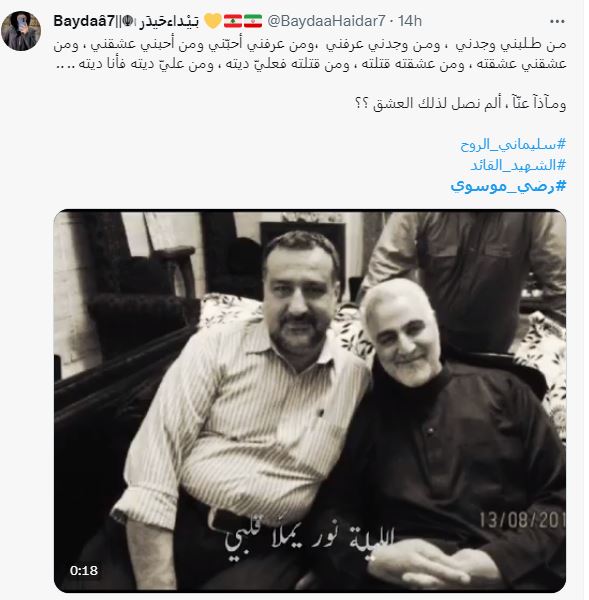Screen dimensions: 589x600
Task: Open the #الشهيد_القائد hashtag
Action: pos(518,165)
